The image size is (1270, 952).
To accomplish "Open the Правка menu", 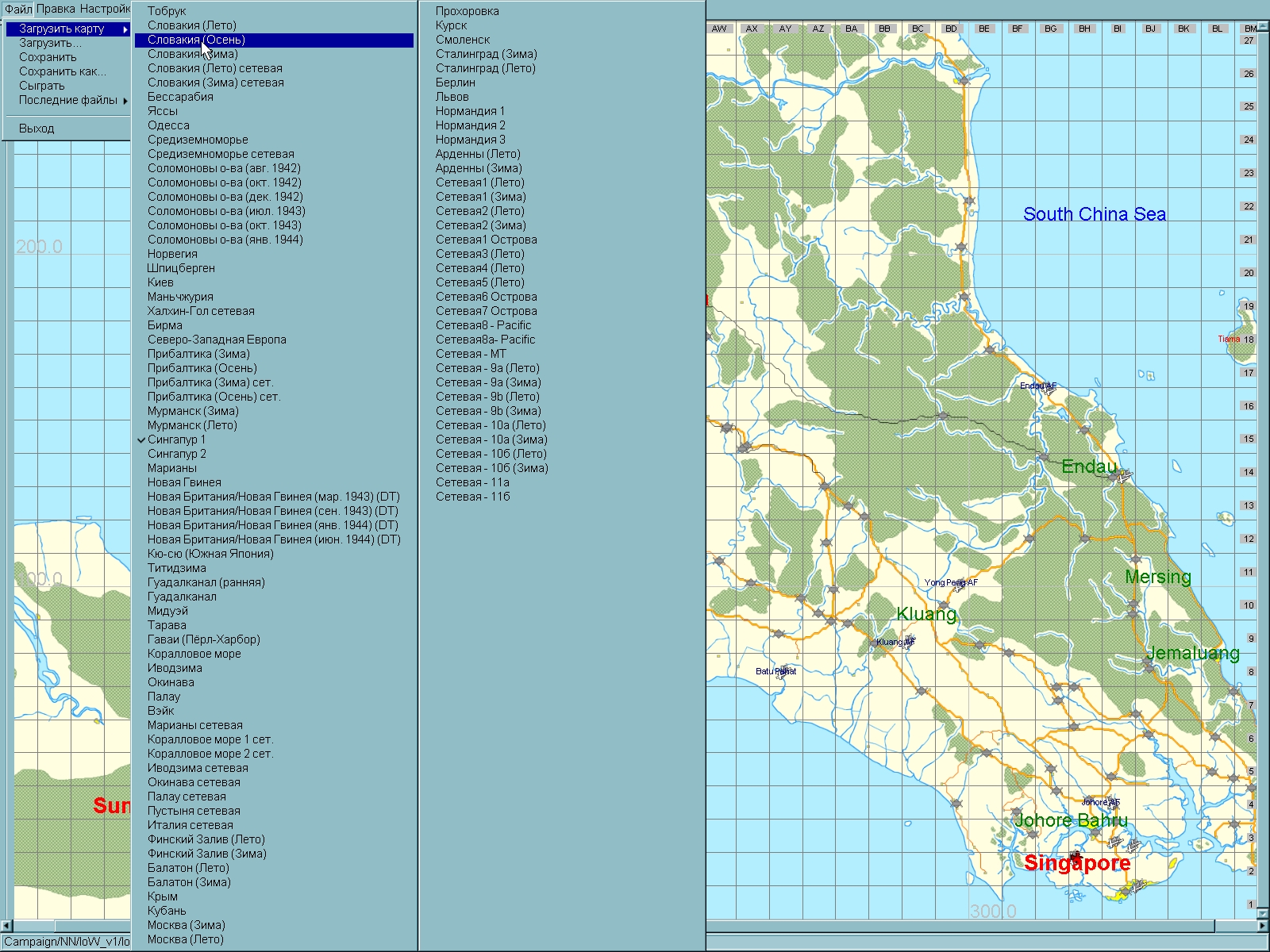I will (56, 9).
